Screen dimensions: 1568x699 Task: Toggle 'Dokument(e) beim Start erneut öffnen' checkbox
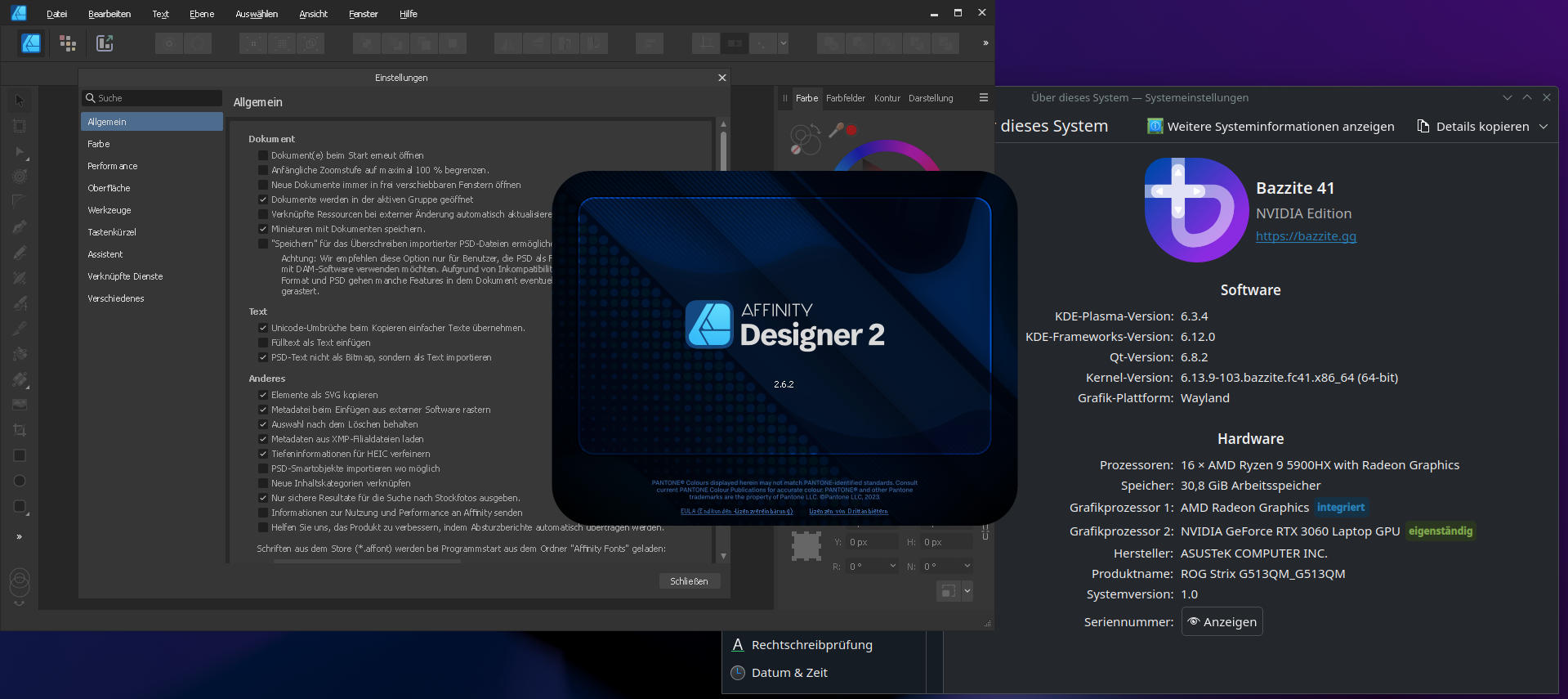(x=263, y=155)
